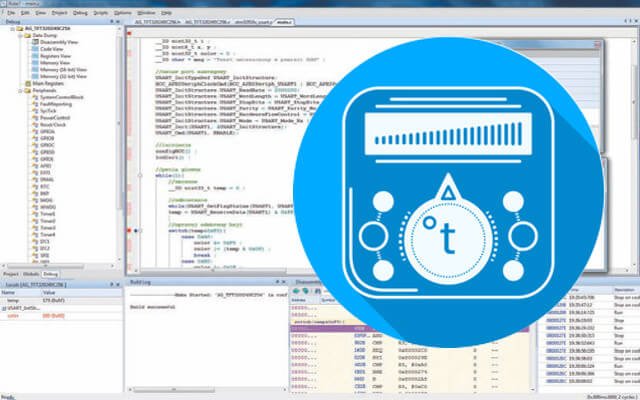The image size is (640, 400).
Task: Click the Registers View icon
Action: tap(35, 56)
